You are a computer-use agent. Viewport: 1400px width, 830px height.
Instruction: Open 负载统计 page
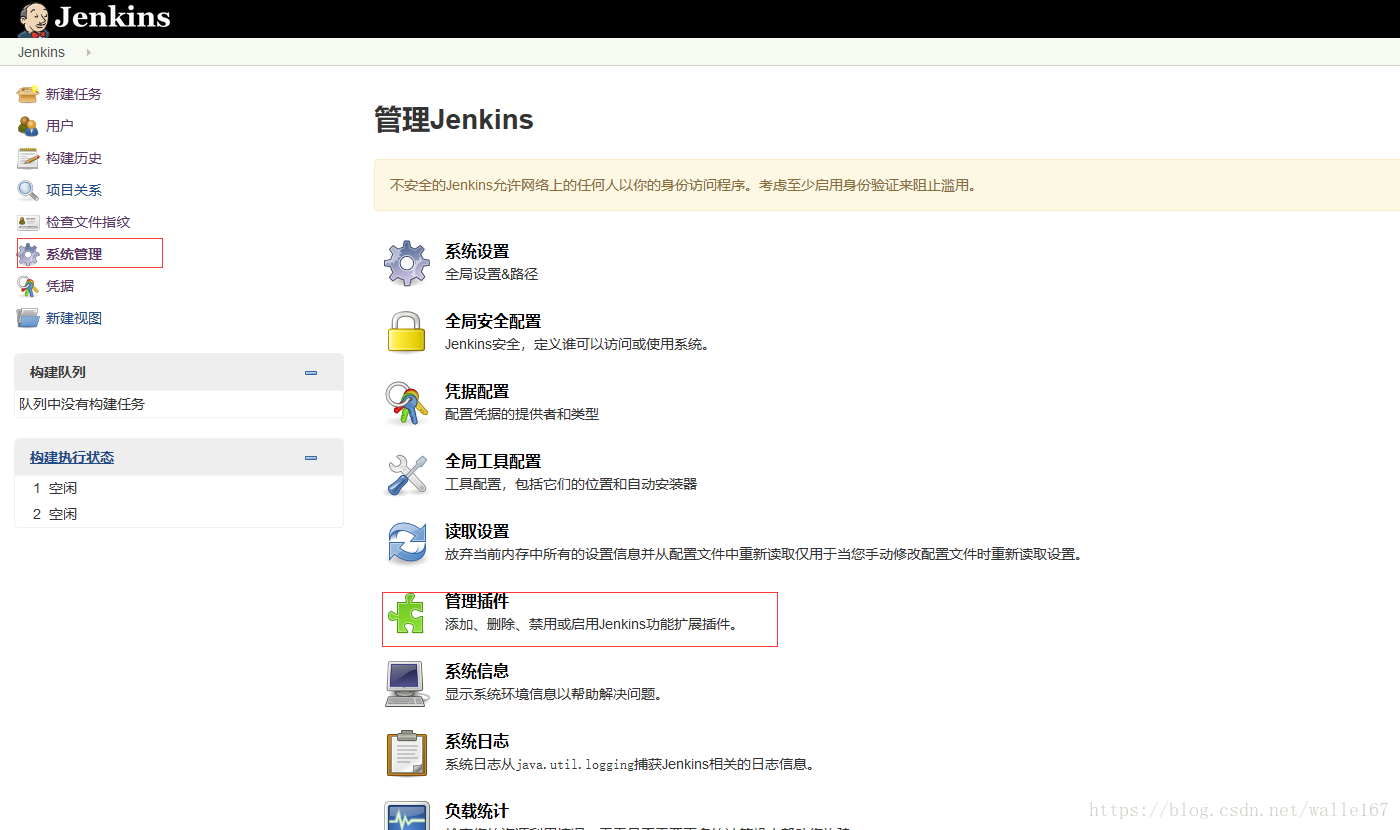click(477, 811)
